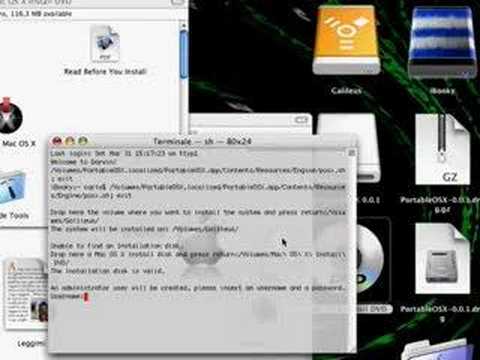Click the toolbar toggle pill on background Finder window
This screenshot has height=360, width=480.
pyautogui.click(x=301, y=120)
